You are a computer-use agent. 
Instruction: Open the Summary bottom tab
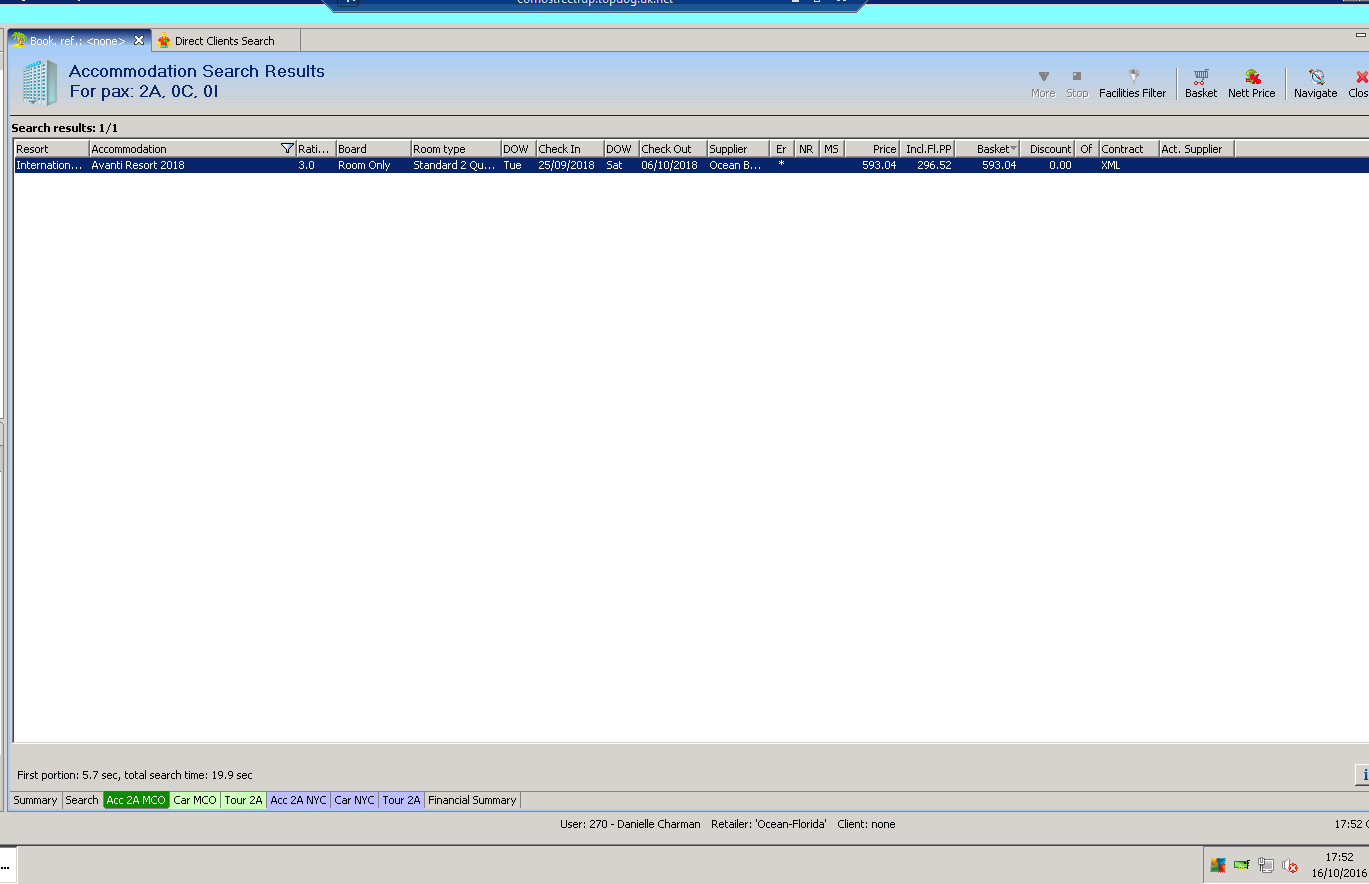(36, 800)
